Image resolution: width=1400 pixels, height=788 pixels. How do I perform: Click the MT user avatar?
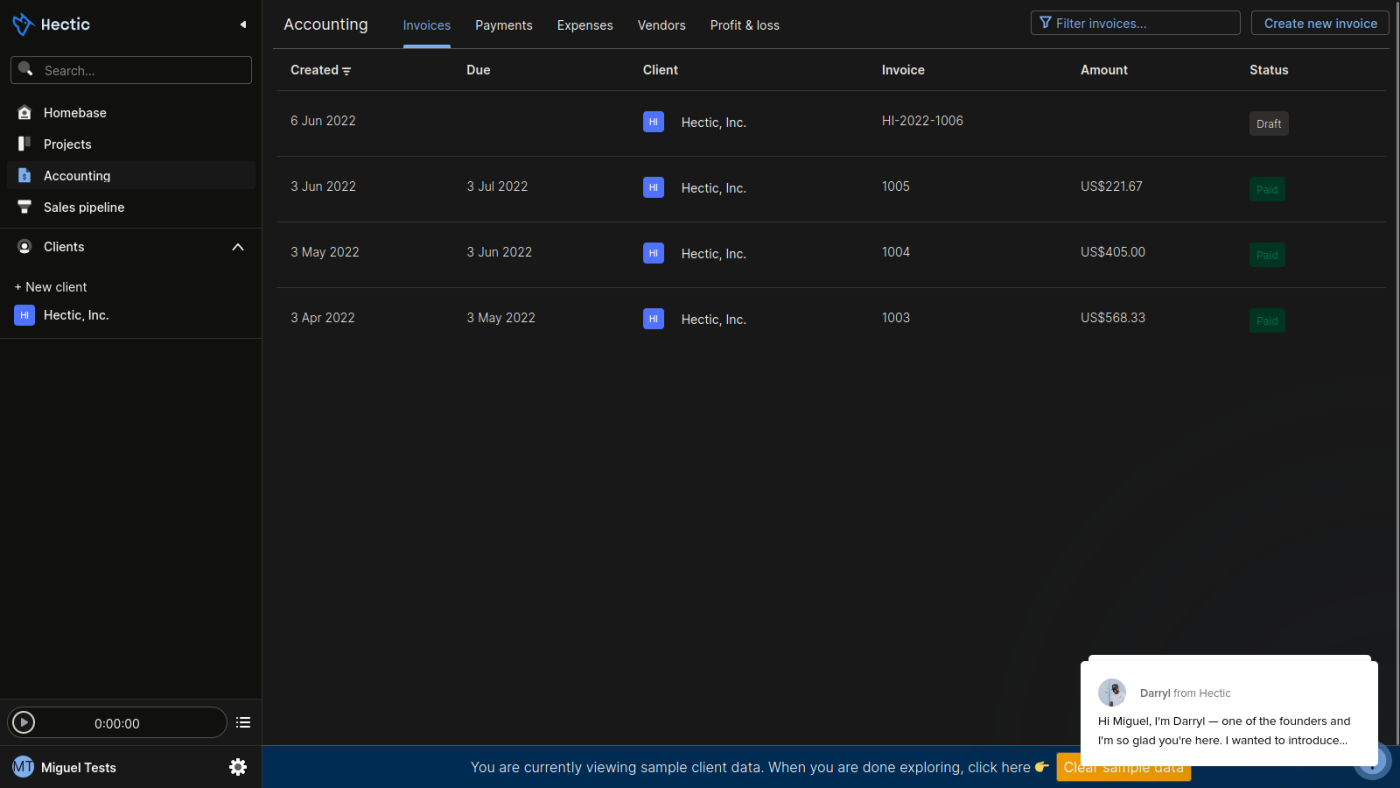(23, 767)
